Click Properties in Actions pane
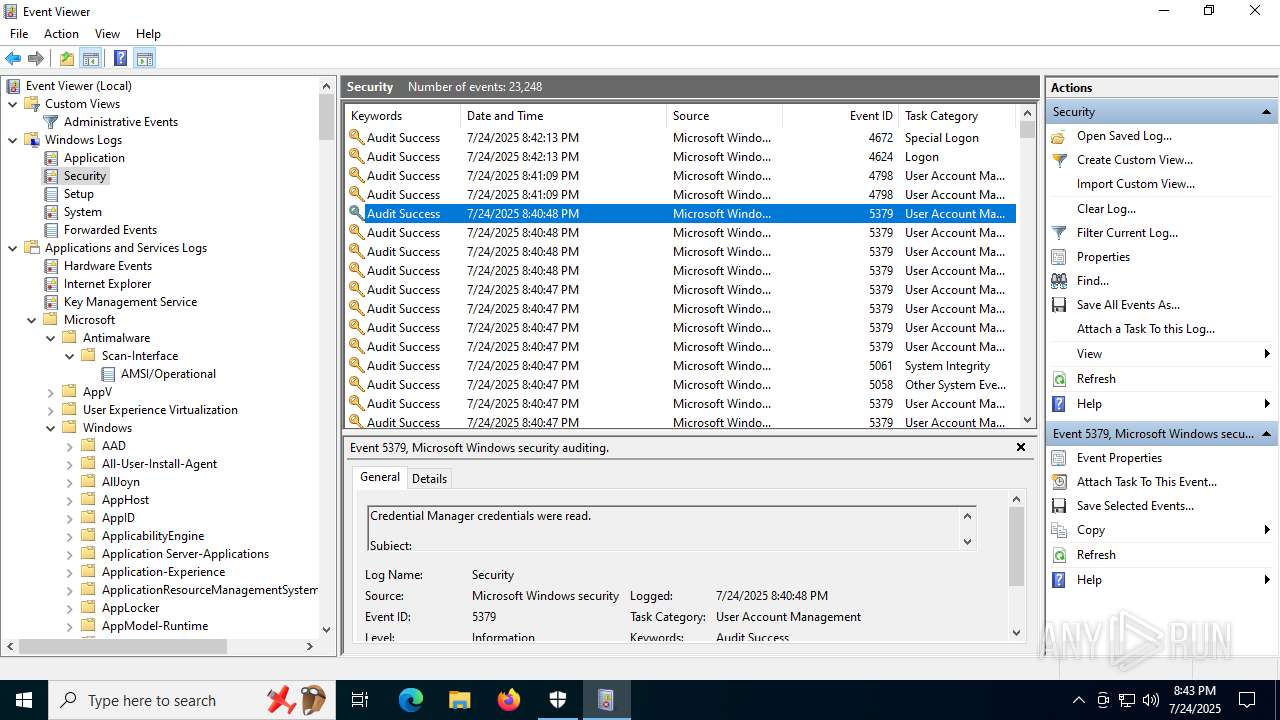 [1103, 257]
